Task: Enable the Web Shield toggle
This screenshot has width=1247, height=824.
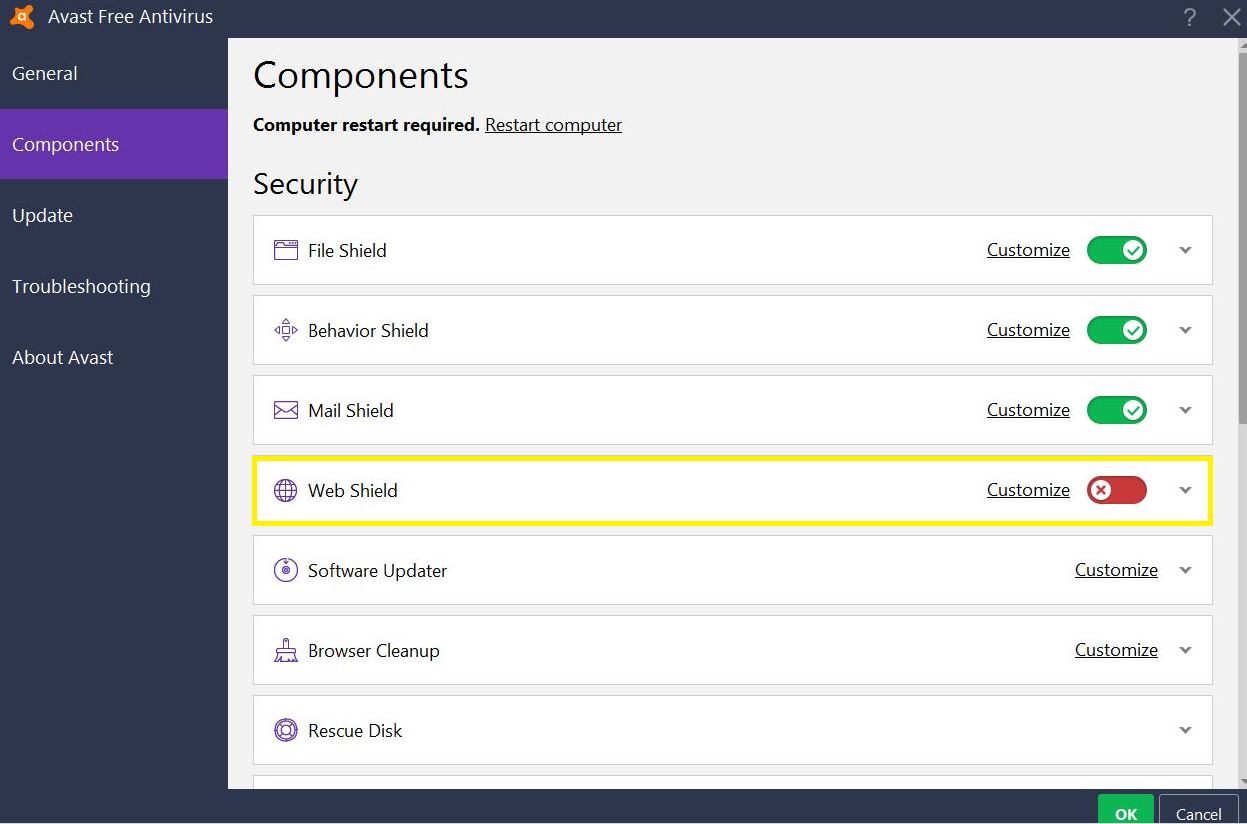Action: (1116, 490)
